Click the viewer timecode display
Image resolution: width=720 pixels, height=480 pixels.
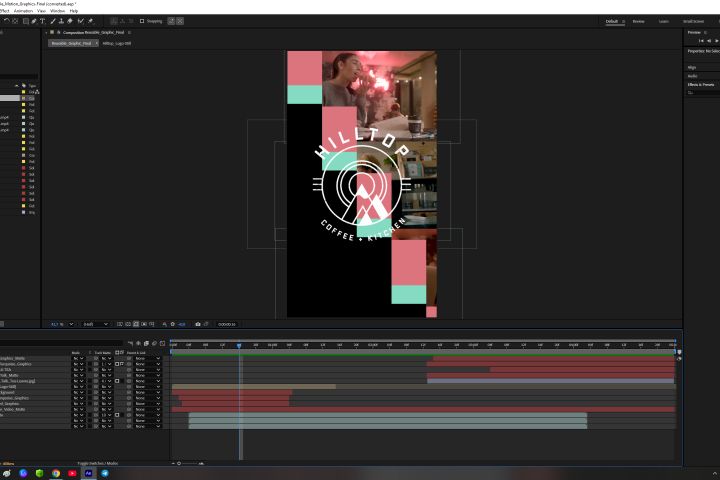227,324
